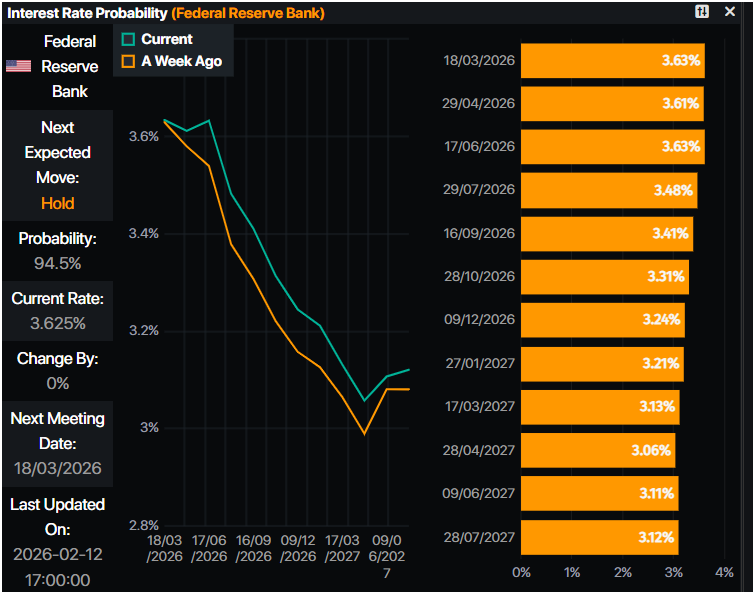Click the Next Meeting Date 18/03/2026 value

[58, 468]
